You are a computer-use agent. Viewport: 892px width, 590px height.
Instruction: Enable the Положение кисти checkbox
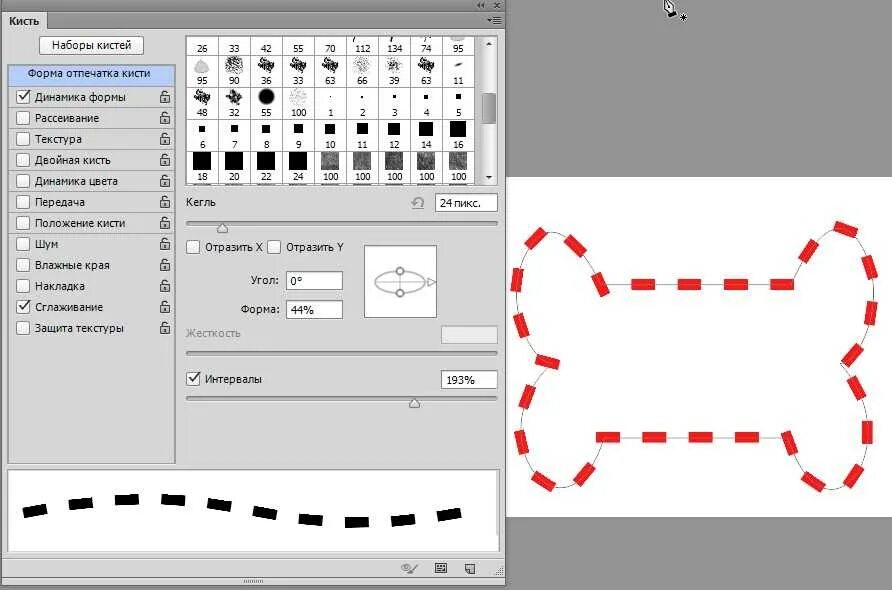click(x=23, y=223)
